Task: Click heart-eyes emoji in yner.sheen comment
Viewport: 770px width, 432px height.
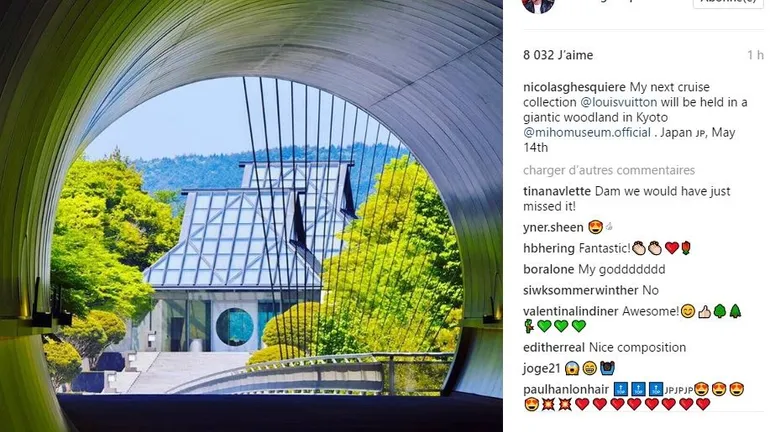Action: tap(595, 227)
